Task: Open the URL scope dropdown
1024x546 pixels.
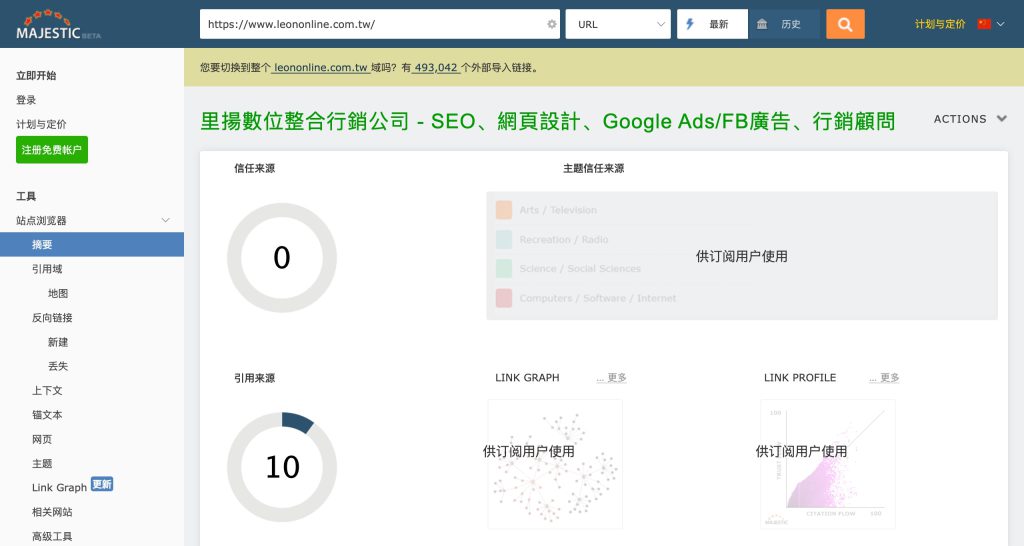Action: point(618,24)
